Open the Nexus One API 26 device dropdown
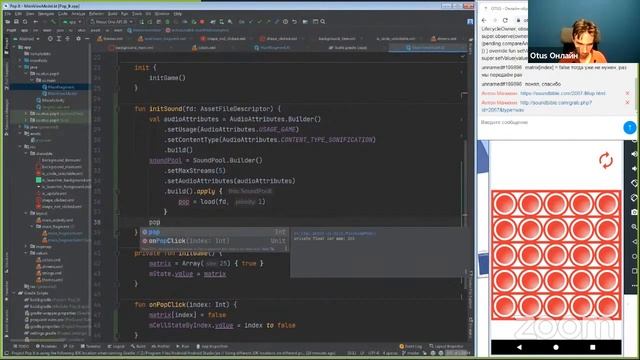This screenshot has width=640, height=360. click(x=112, y=22)
